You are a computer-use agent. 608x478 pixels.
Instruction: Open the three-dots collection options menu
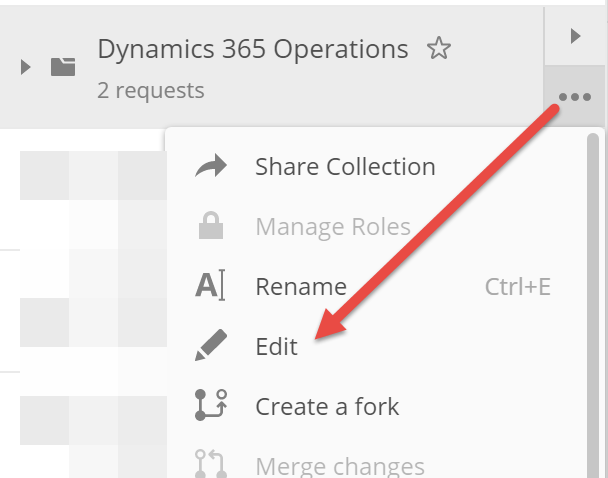click(575, 97)
